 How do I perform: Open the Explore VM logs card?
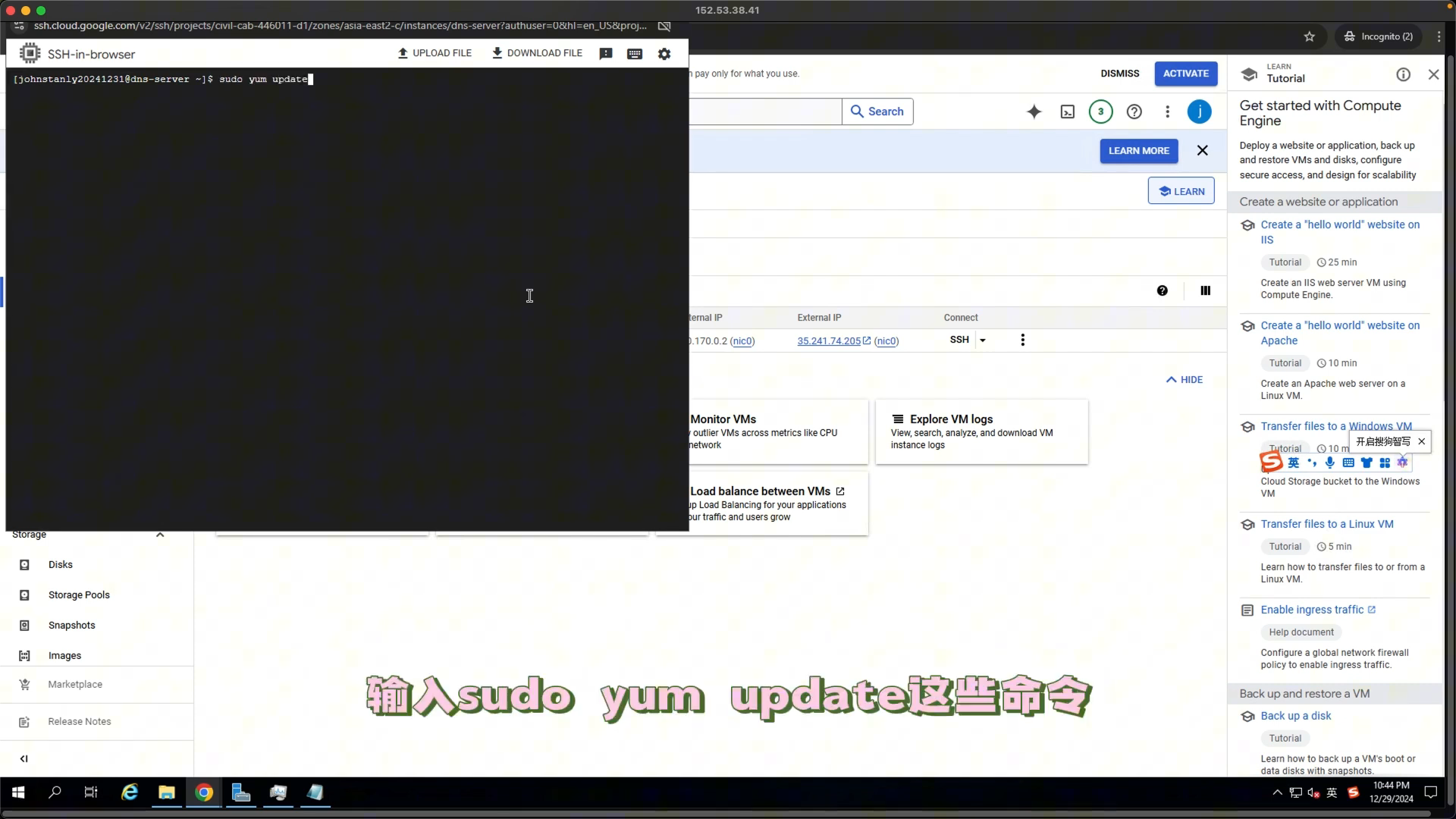coord(982,431)
